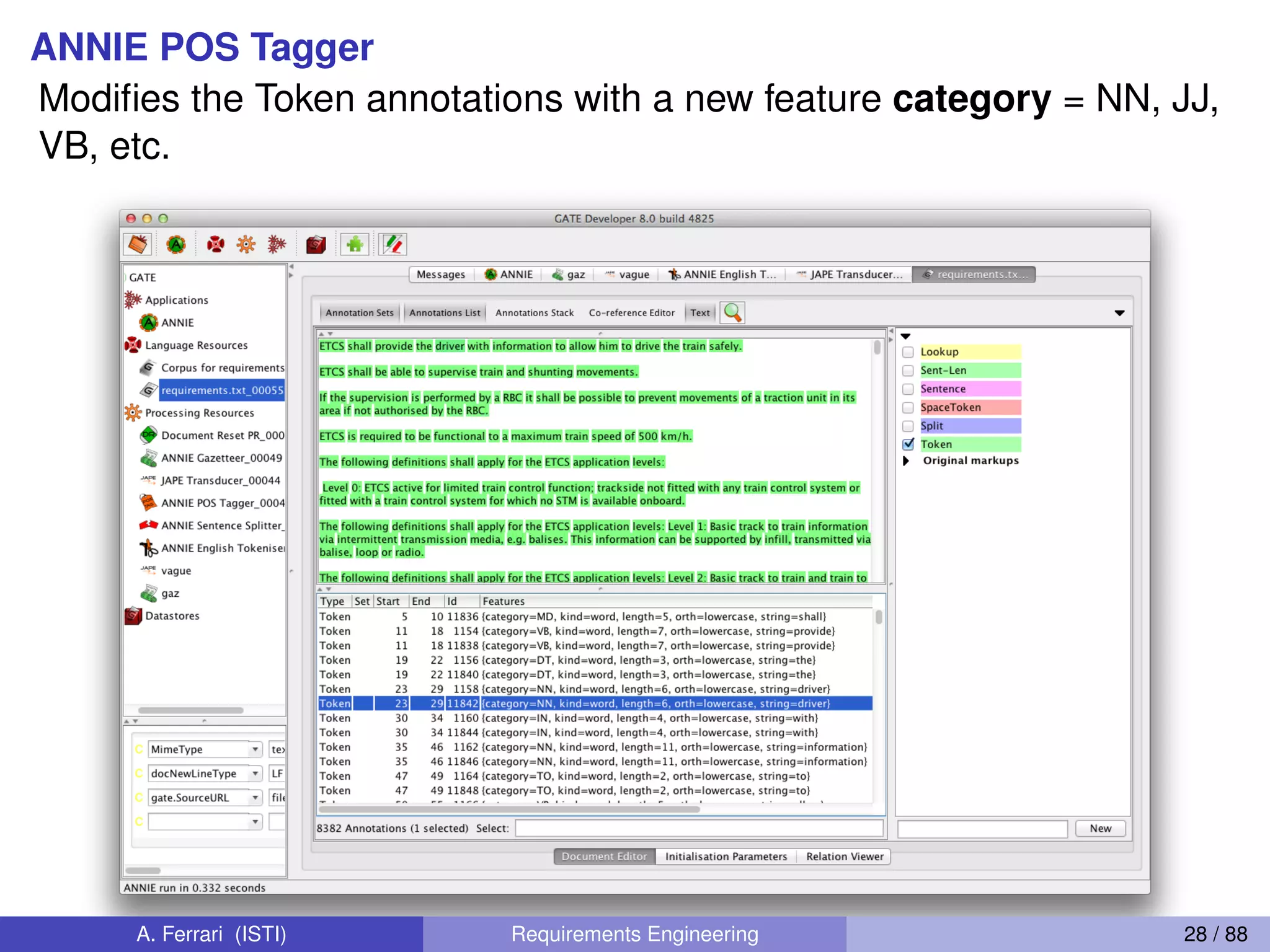Click the Processing Resources gear icon
The width and height of the screenshot is (1270, 952).
pos(133,413)
